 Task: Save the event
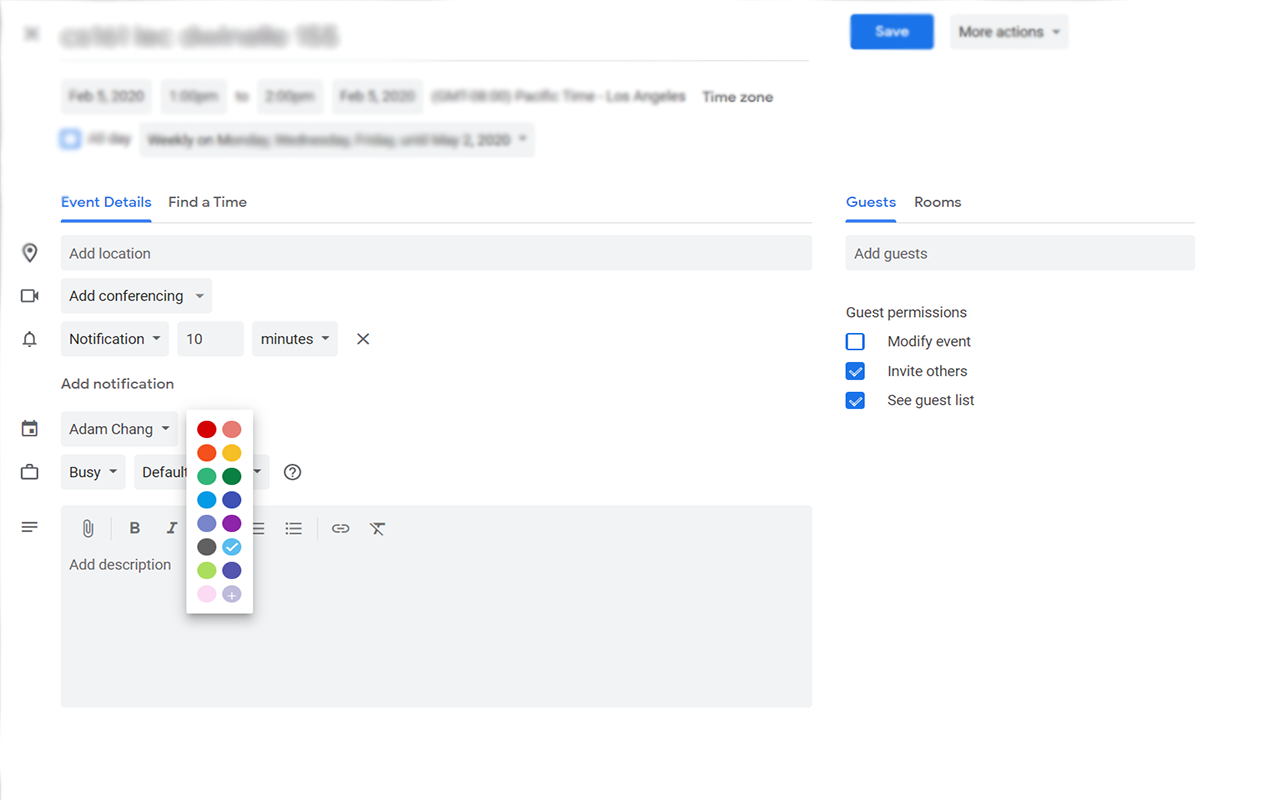coord(892,32)
